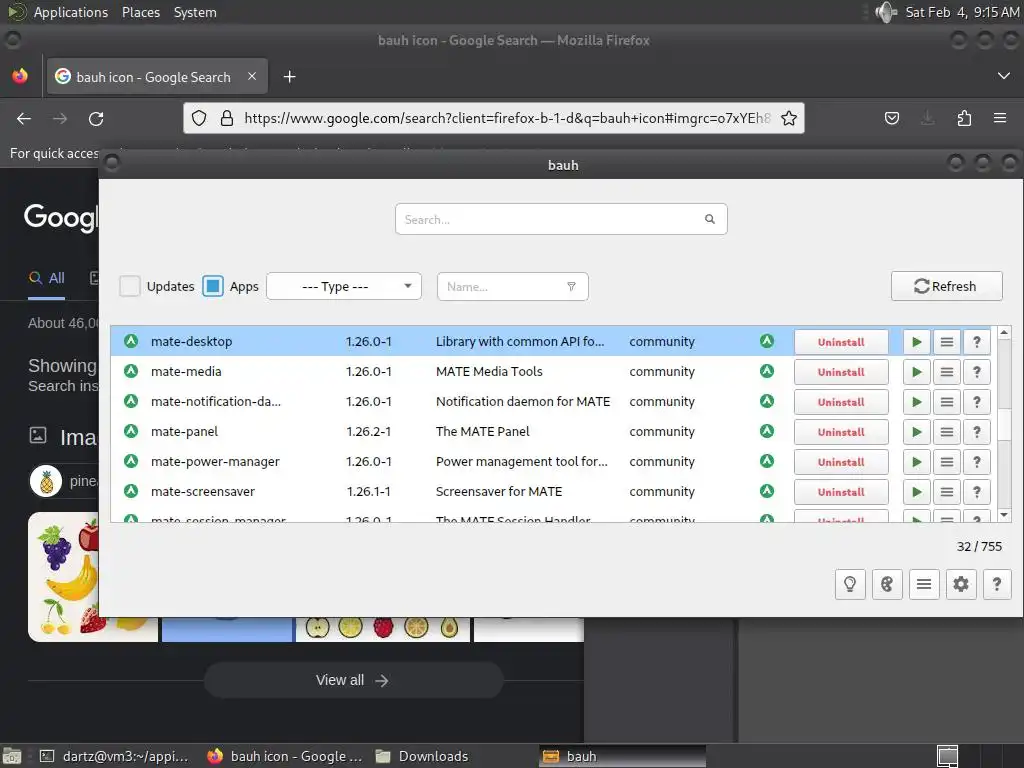Open mate-screensaver actions menu icon
1024x768 pixels.
tap(946, 492)
